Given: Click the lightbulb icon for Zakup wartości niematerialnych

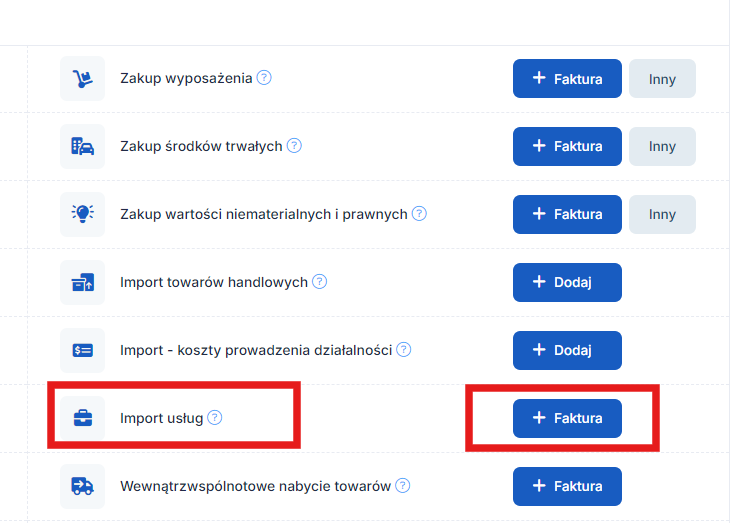Looking at the screenshot, I should tap(82, 214).
